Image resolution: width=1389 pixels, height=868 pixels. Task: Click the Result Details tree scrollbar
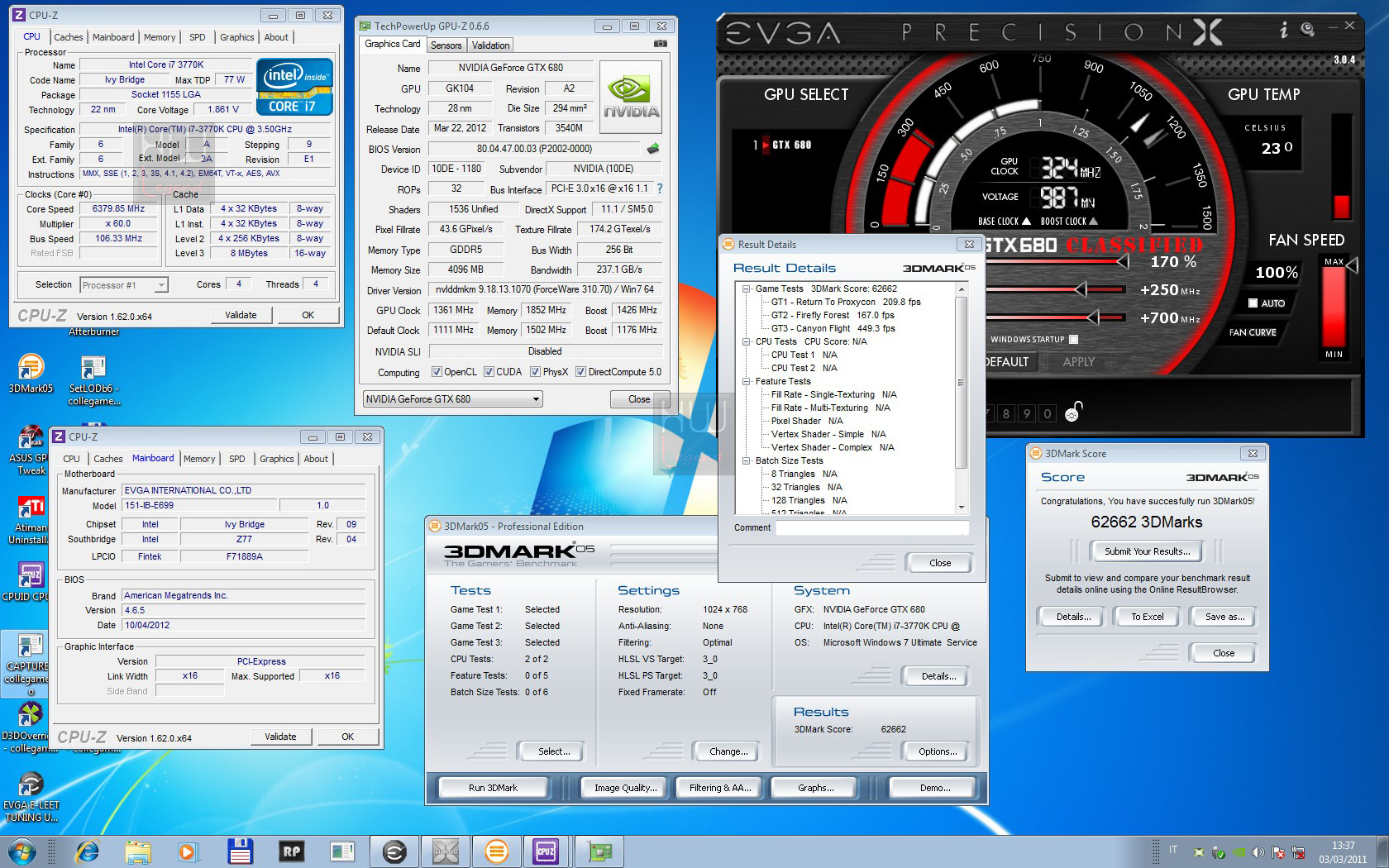tap(961, 383)
